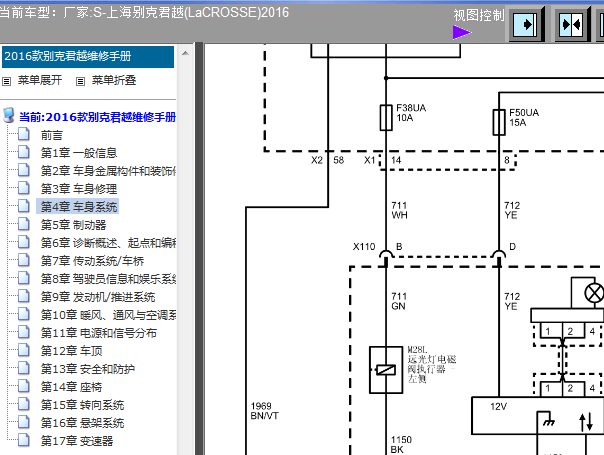Select the 2016款别克君越维修手册 header
The image size is (604, 455).
click(88, 57)
